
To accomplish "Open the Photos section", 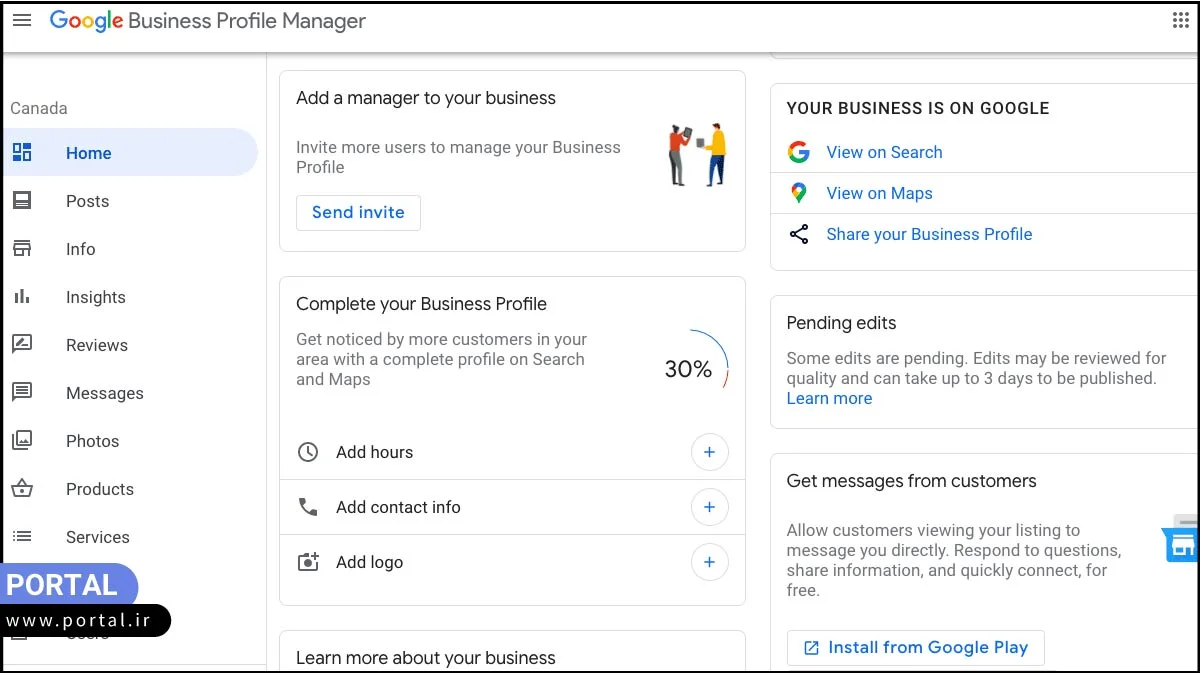I will 92,441.
